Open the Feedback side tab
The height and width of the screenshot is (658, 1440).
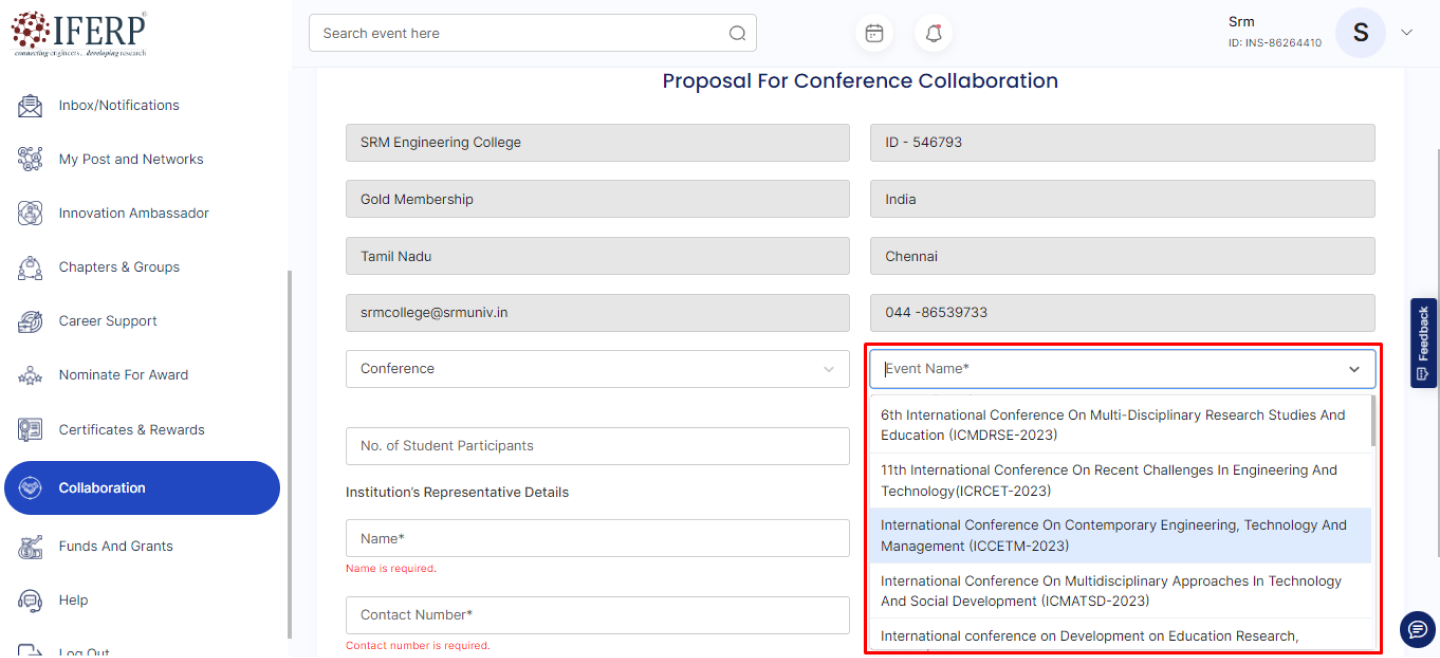point(1423,343)
